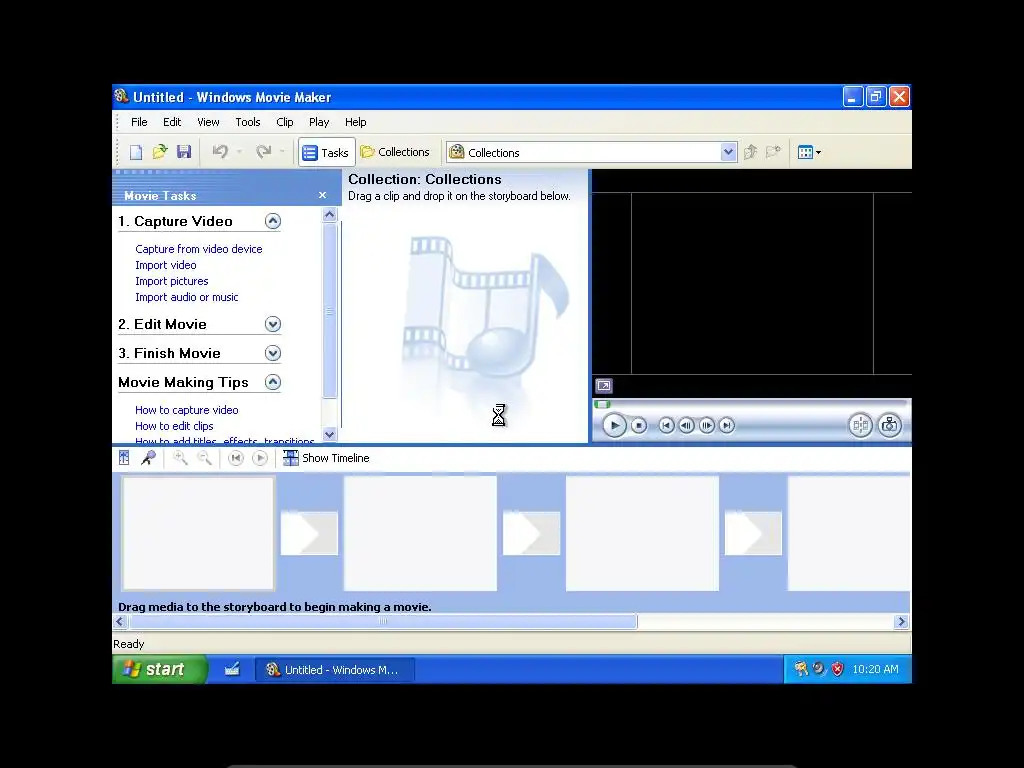Open the Collections combo box dropdown
The width and height of the screenshot is (1024, 768).
tap(729, 152)
